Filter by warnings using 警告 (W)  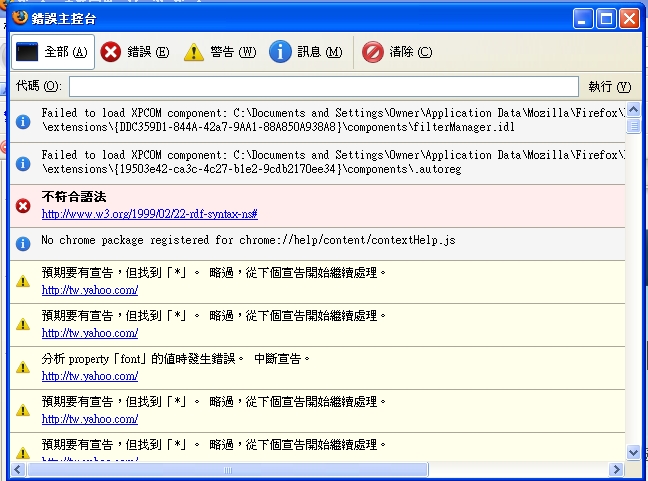[x=220, y=52]
